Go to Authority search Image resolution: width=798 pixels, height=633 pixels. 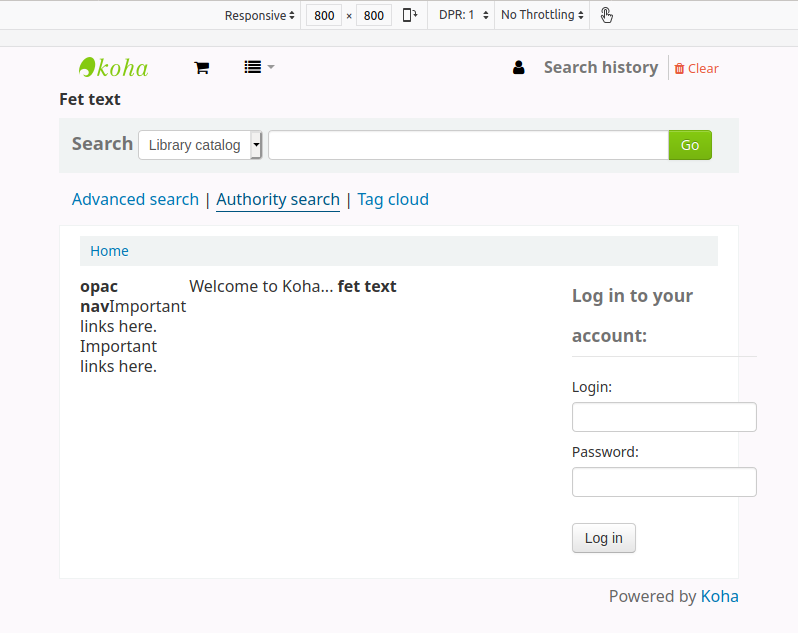click(277, 199)
